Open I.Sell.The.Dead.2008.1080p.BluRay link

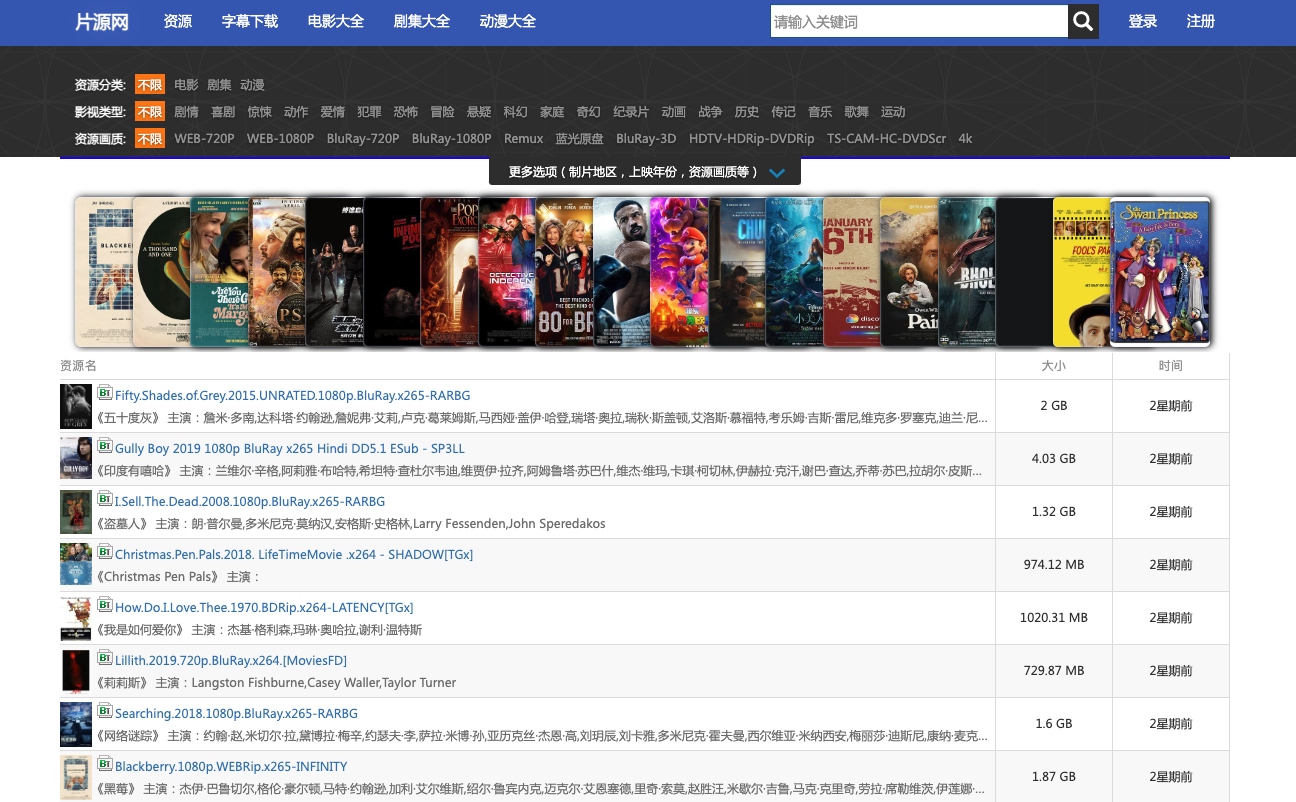[x=250, y=501]
